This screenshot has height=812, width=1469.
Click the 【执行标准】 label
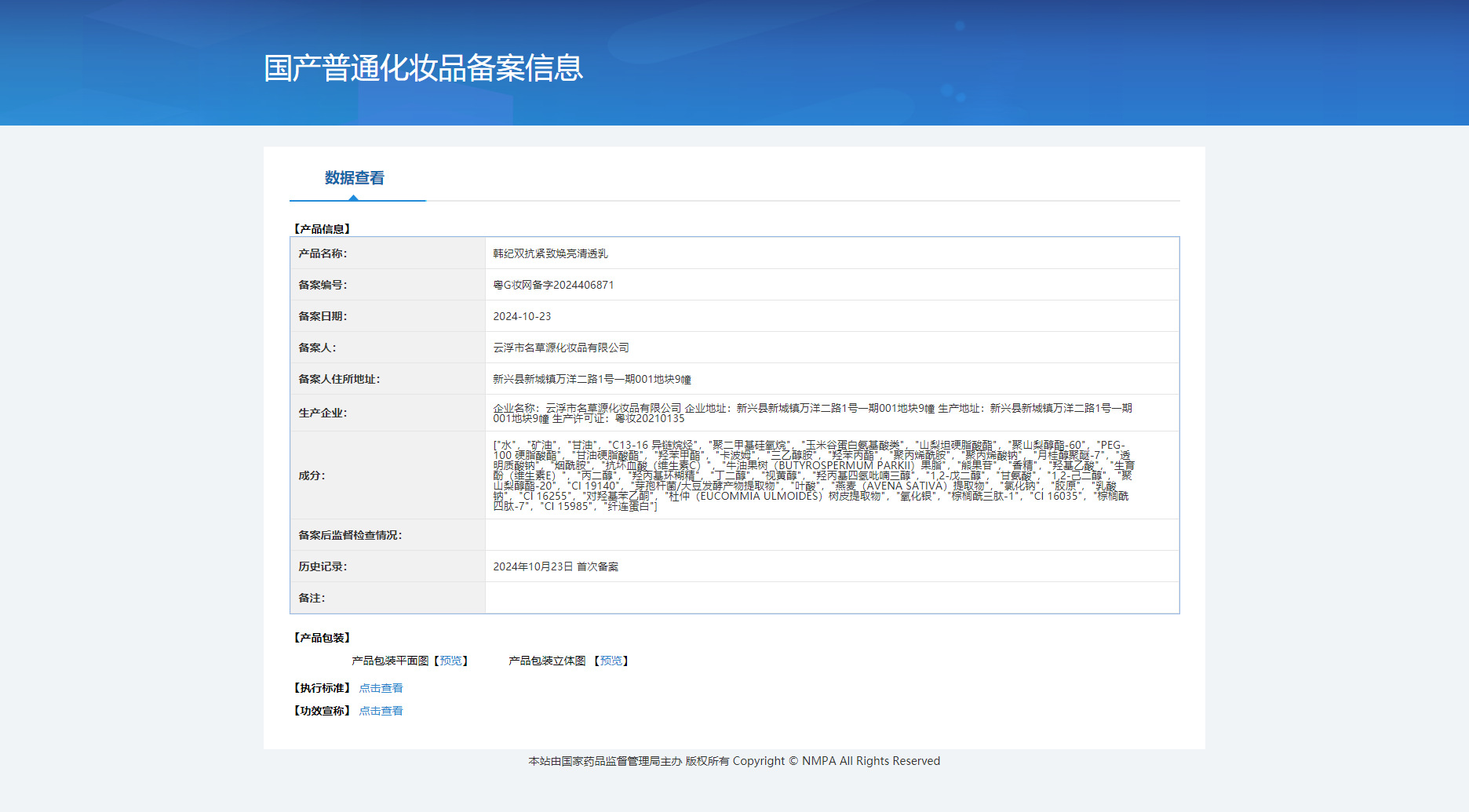coord(322,688)
